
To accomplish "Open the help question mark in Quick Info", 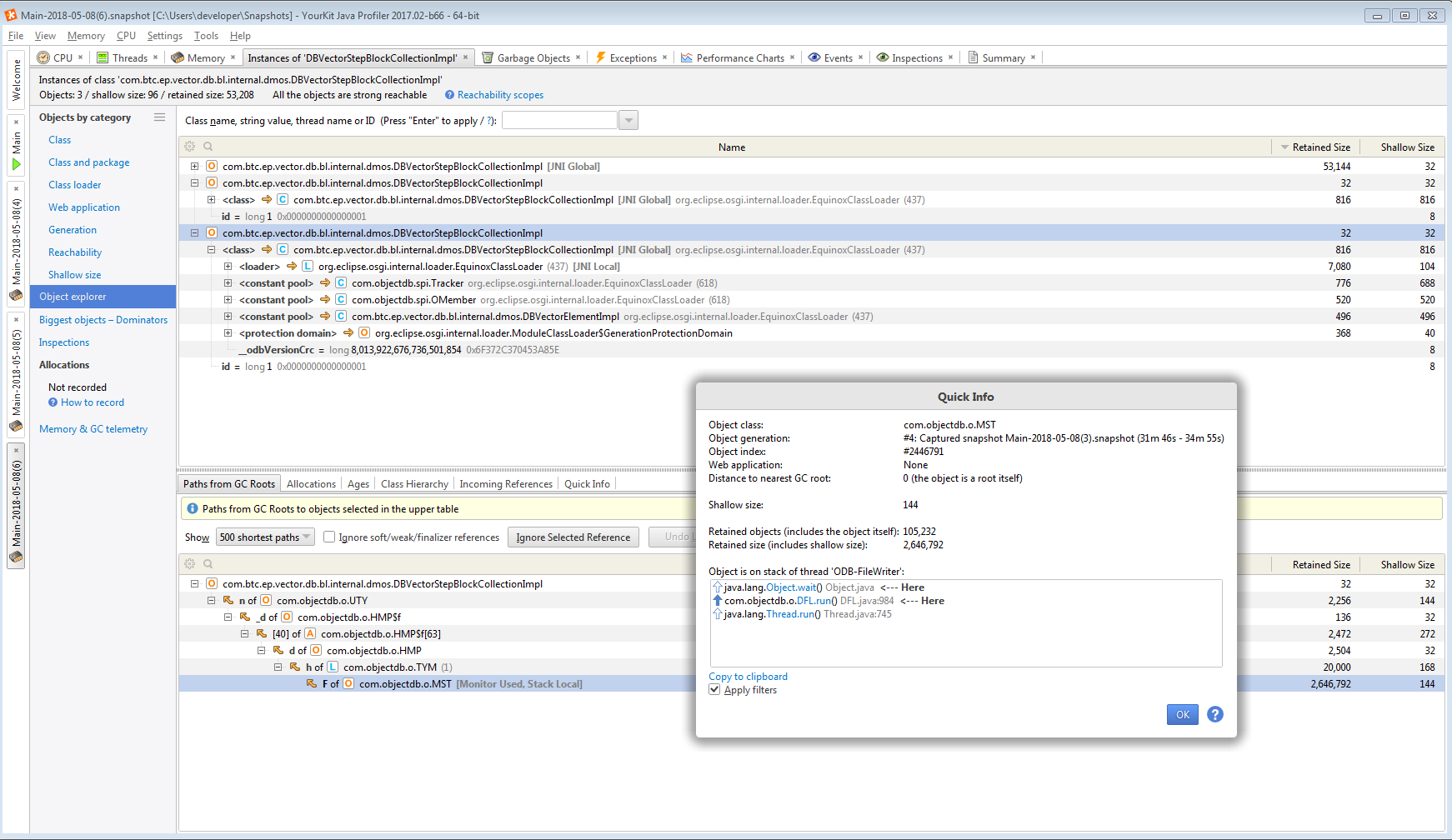I will (1215, 714).
